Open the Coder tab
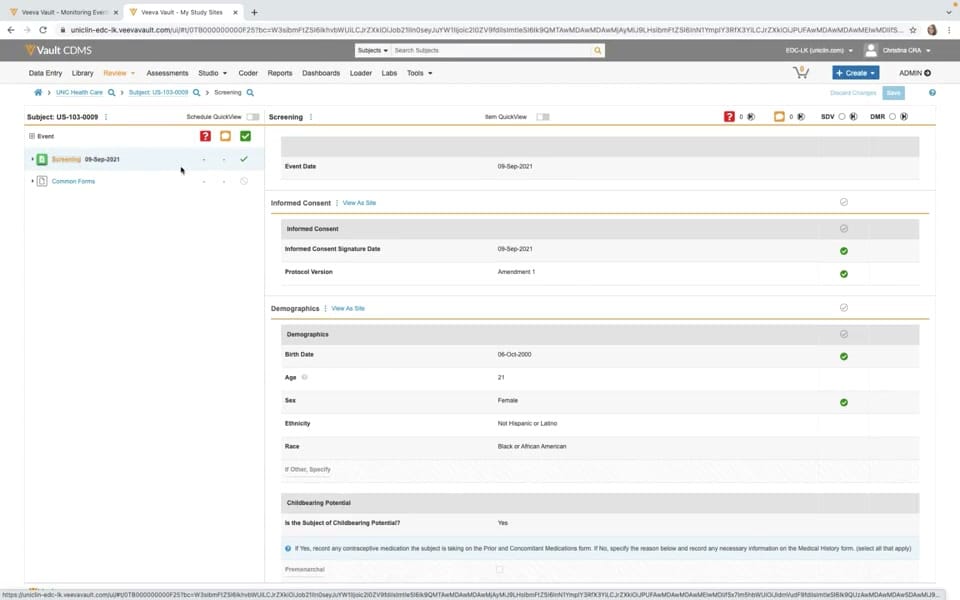 pyautogui.click(x=248, y=73)
